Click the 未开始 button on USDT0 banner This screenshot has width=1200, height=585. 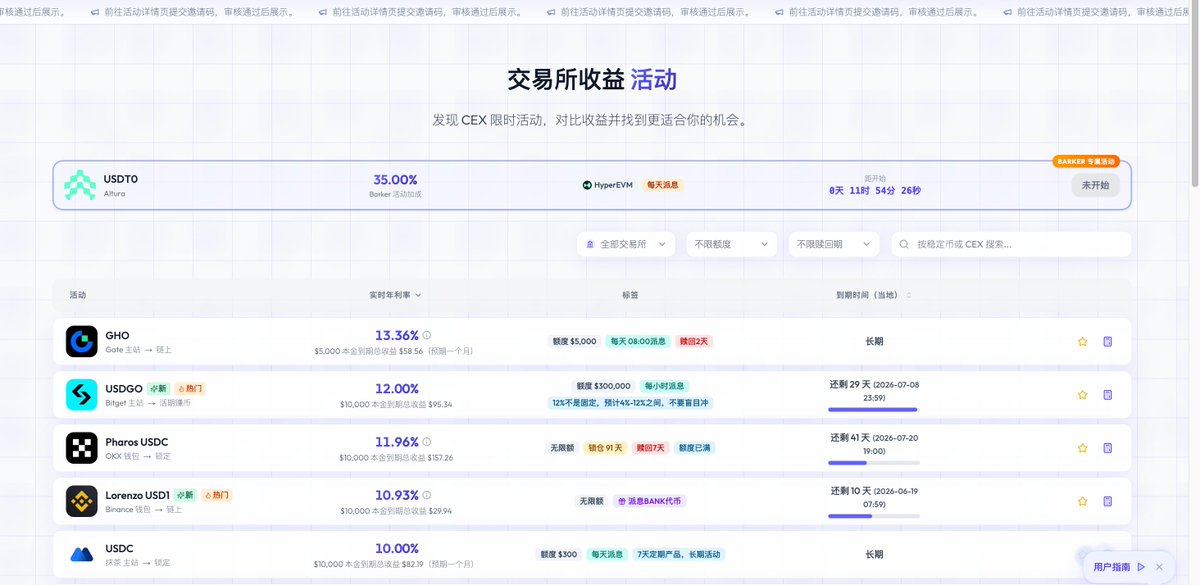pyautogui.click(x=1095, y=185)
